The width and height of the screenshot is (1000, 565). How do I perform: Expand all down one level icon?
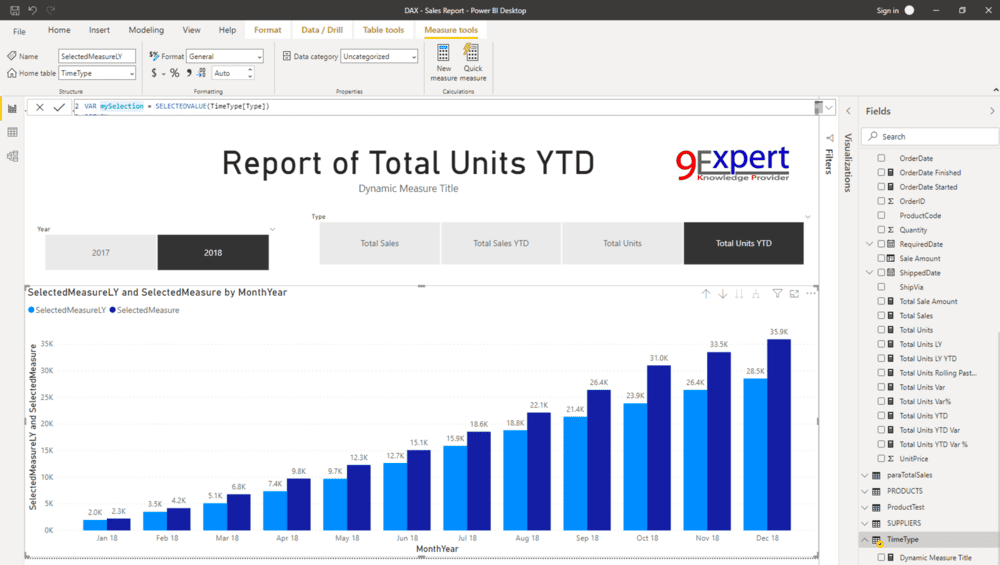coord(756,294)
